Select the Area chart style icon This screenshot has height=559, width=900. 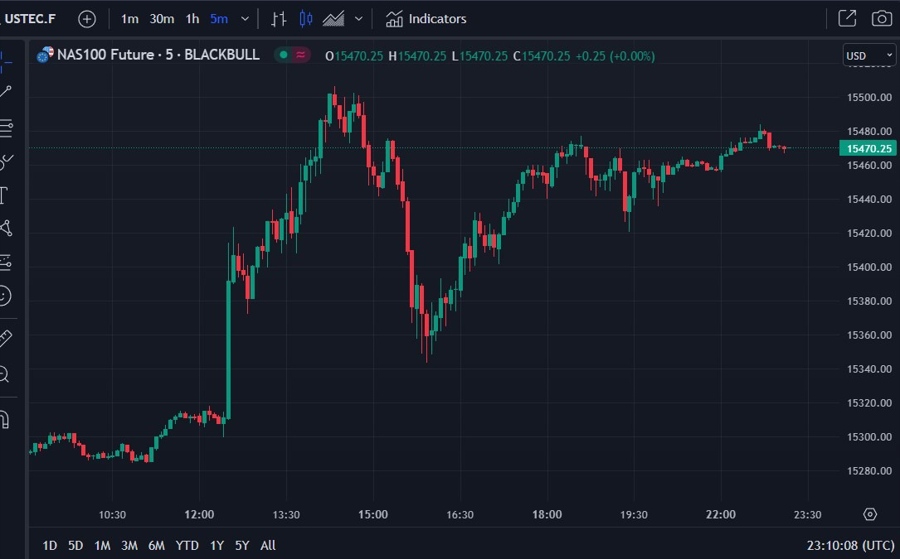[333, 19]
